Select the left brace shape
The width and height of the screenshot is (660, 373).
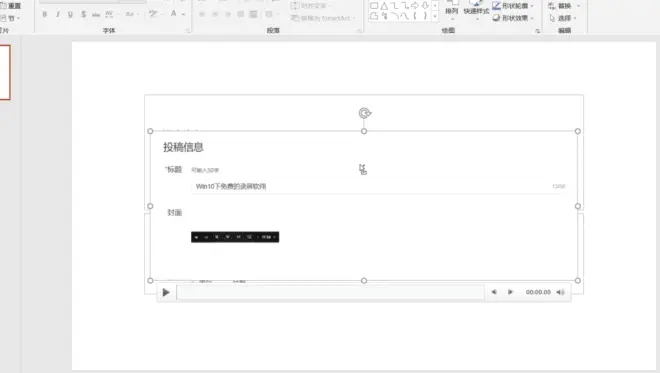(x=415, y=16)
